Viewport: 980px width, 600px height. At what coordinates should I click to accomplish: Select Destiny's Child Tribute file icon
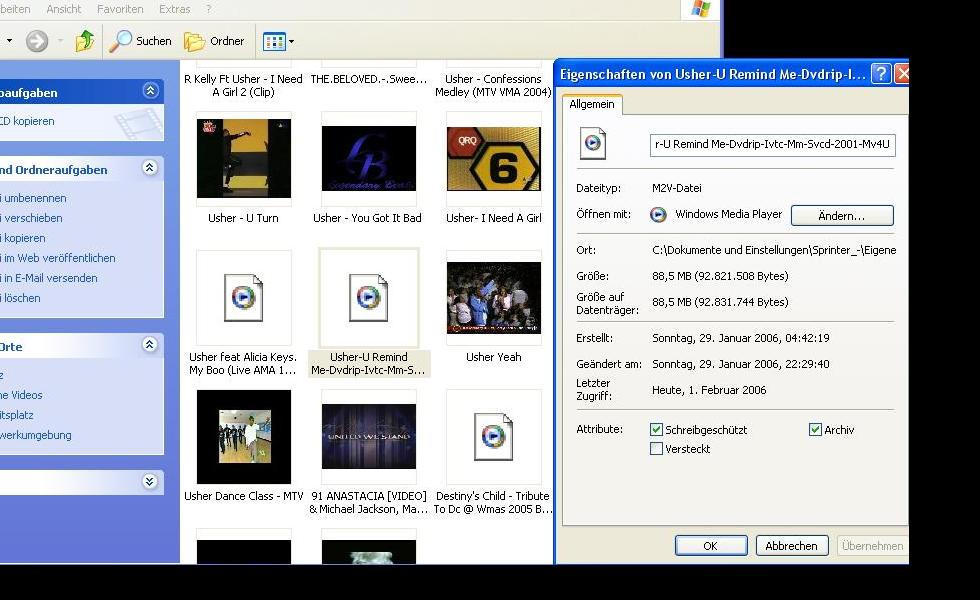(494, 437)
